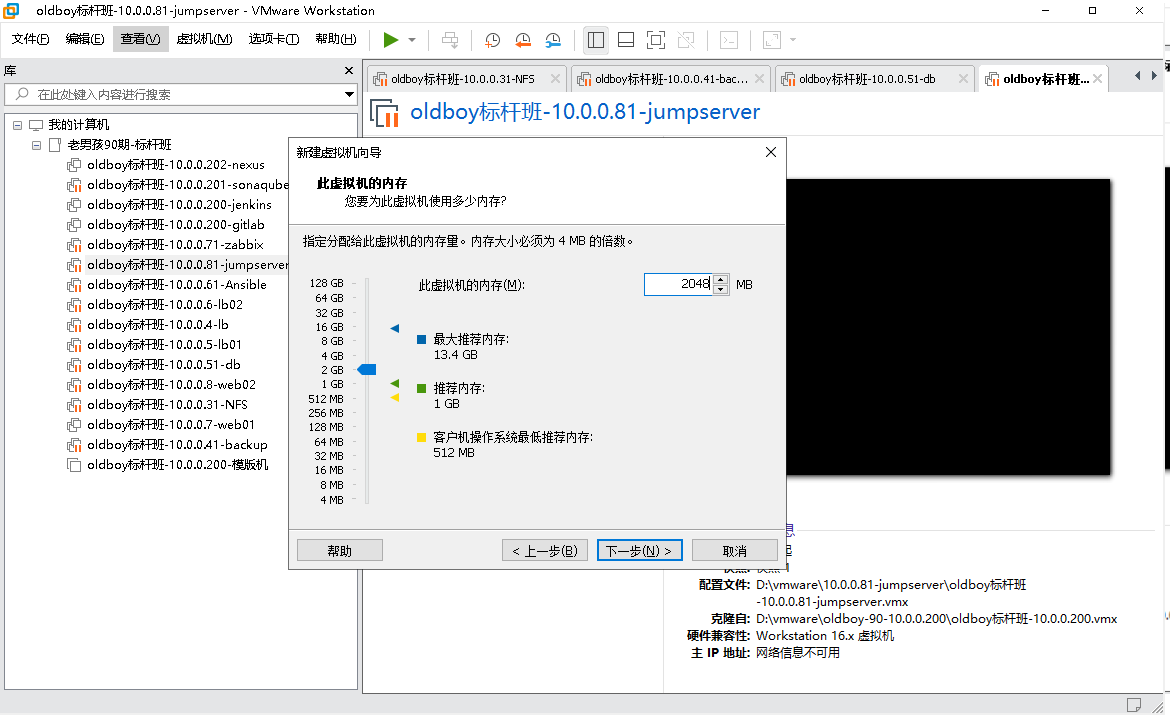Viewport: 1170px width, 717px height.
Task: Click the < 上一步(B) button
Action: click(x=545, y=551)
